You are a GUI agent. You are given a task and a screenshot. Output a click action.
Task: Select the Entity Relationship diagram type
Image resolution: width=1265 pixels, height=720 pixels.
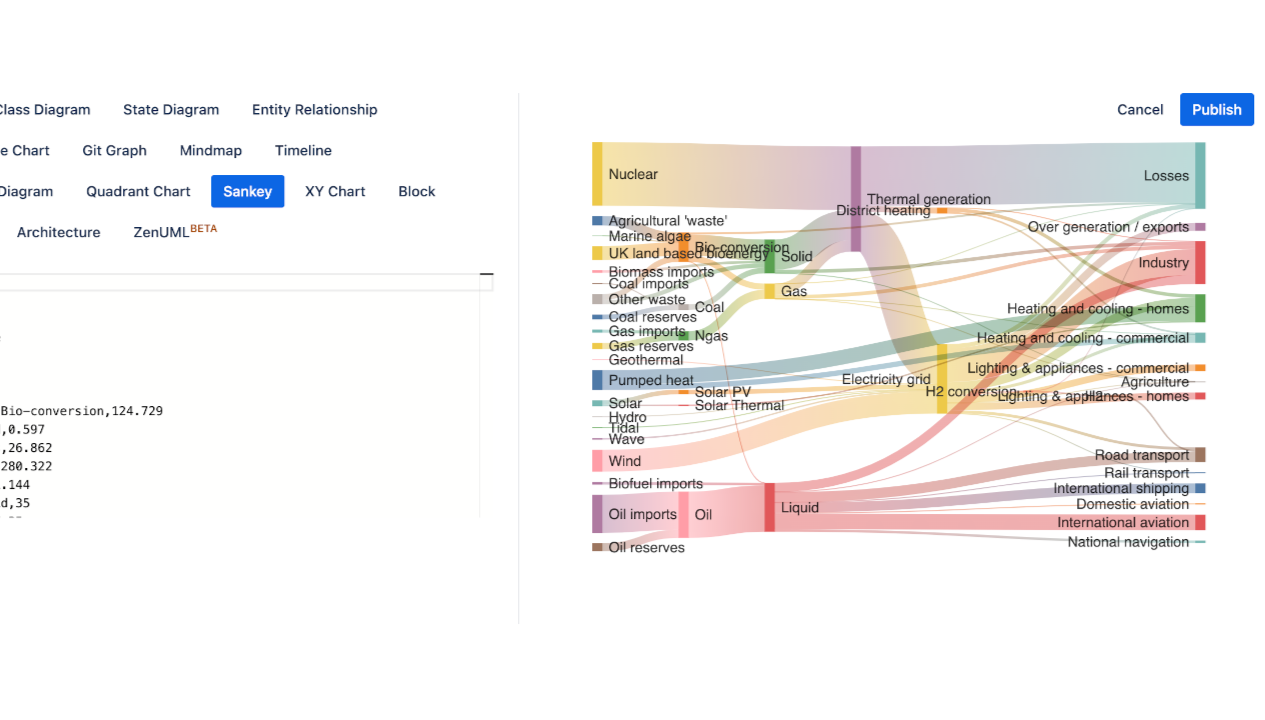pyautogui.click(x=314, y=110)
